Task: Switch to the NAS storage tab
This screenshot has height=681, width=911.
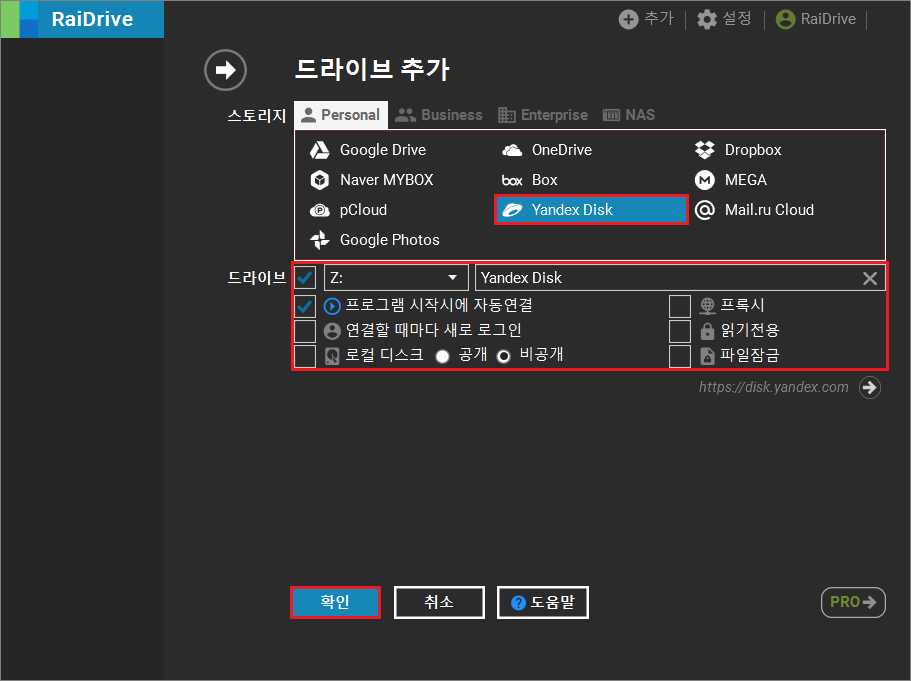Action: [629, 115]
